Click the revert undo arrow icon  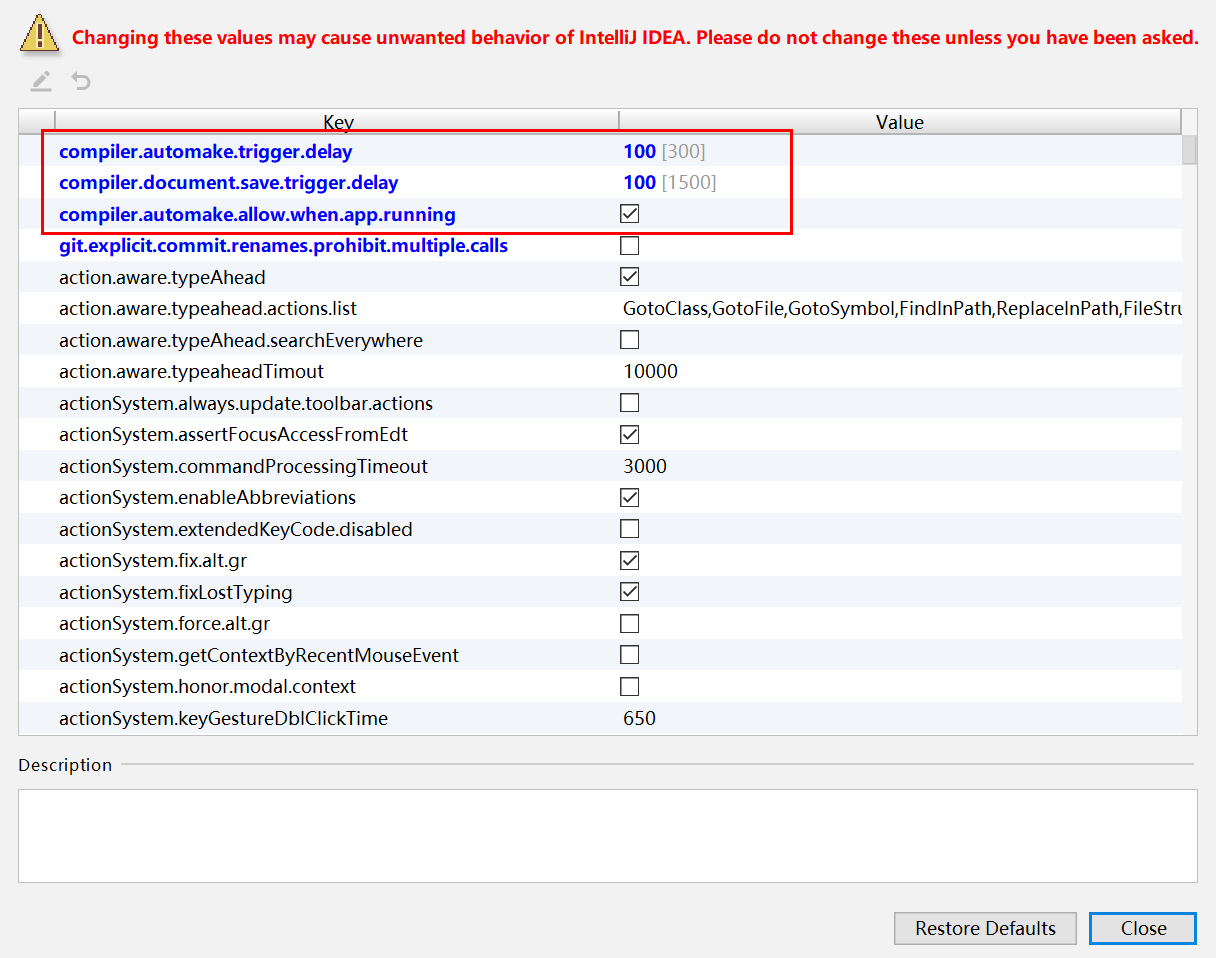click(81, 82)
